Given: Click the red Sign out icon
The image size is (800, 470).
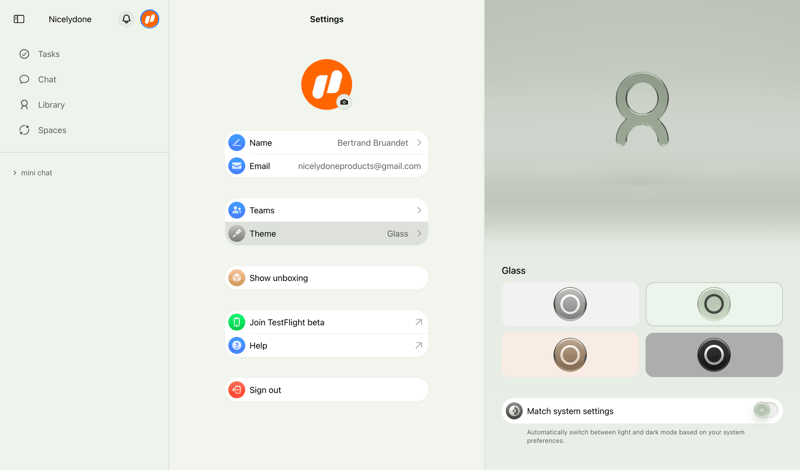Looking at the screenshot, I should 236,390.
